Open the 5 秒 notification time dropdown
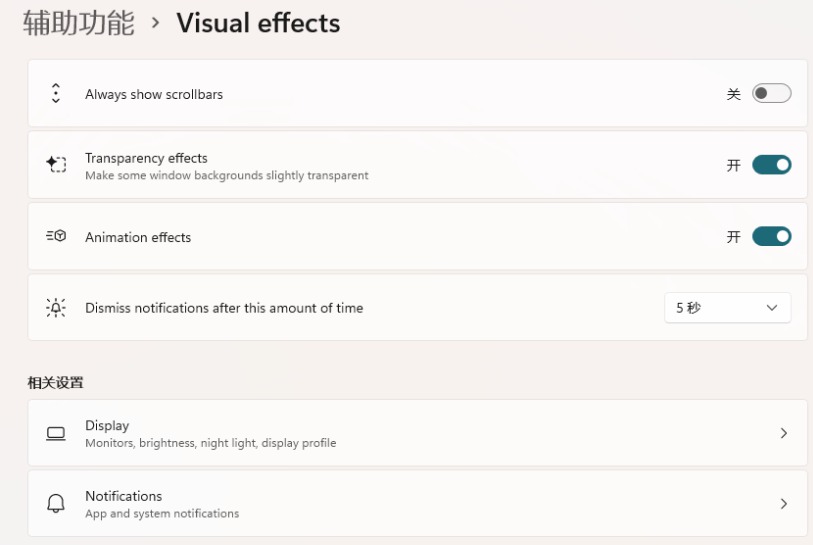Screen dimensions: 813x545 727,308
